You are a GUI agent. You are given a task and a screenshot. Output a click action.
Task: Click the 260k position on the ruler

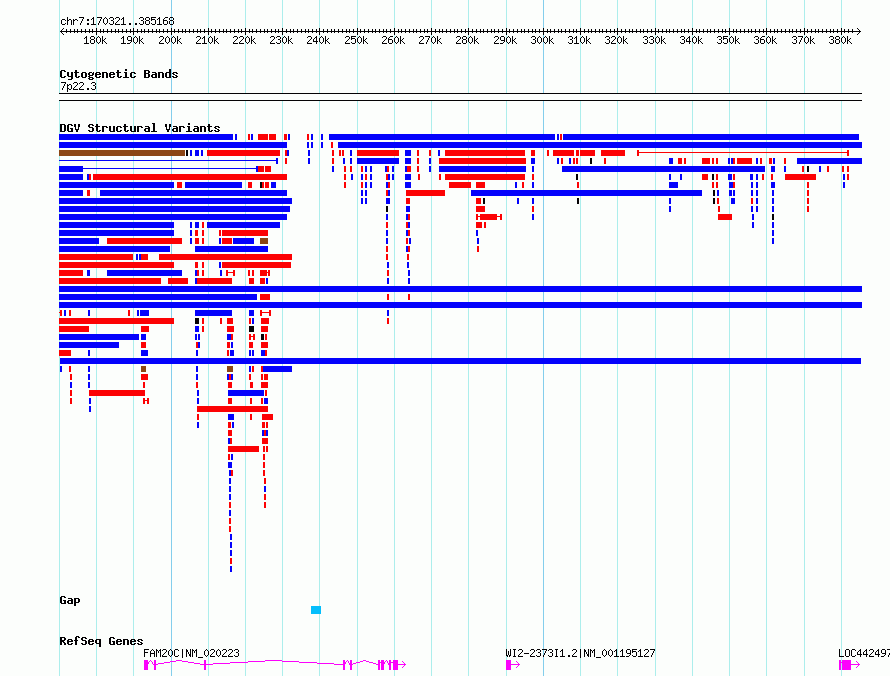tap(393, 40)
